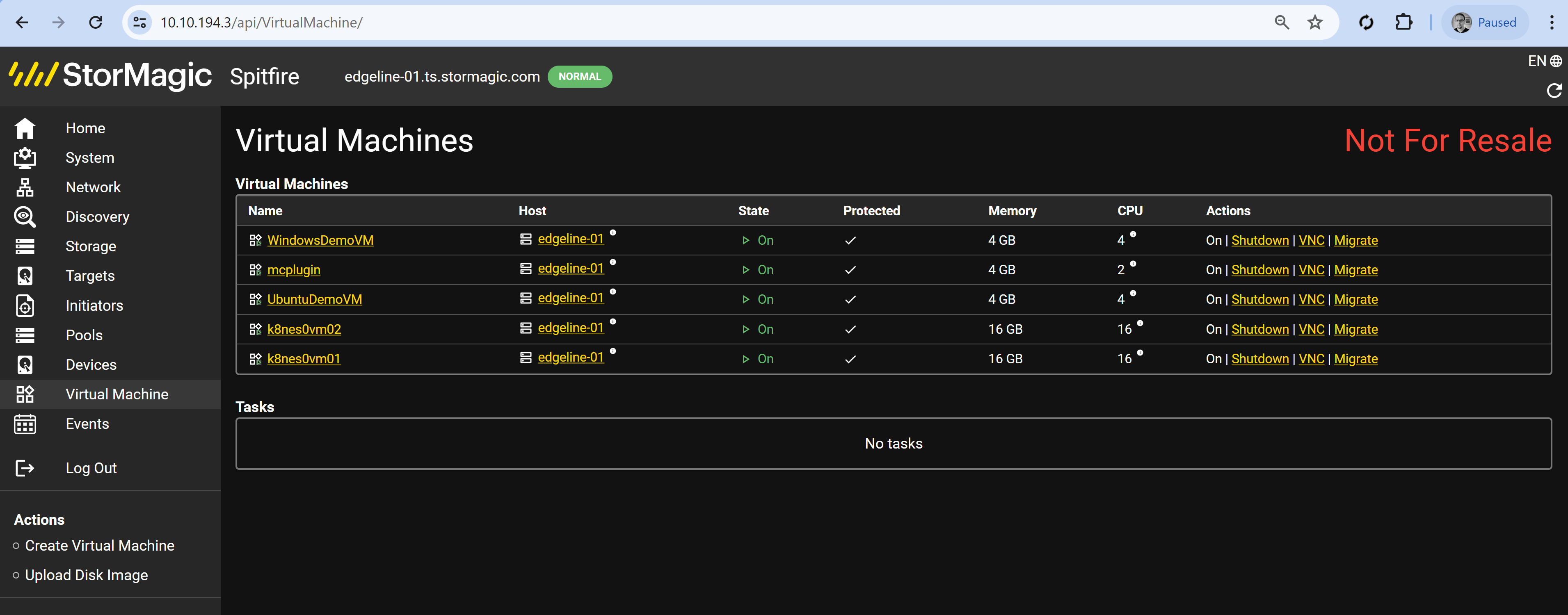Viewport: 1568px width, 615px height.
Task: Select the Virtual Machine menu item
Action: click(117, 394)
